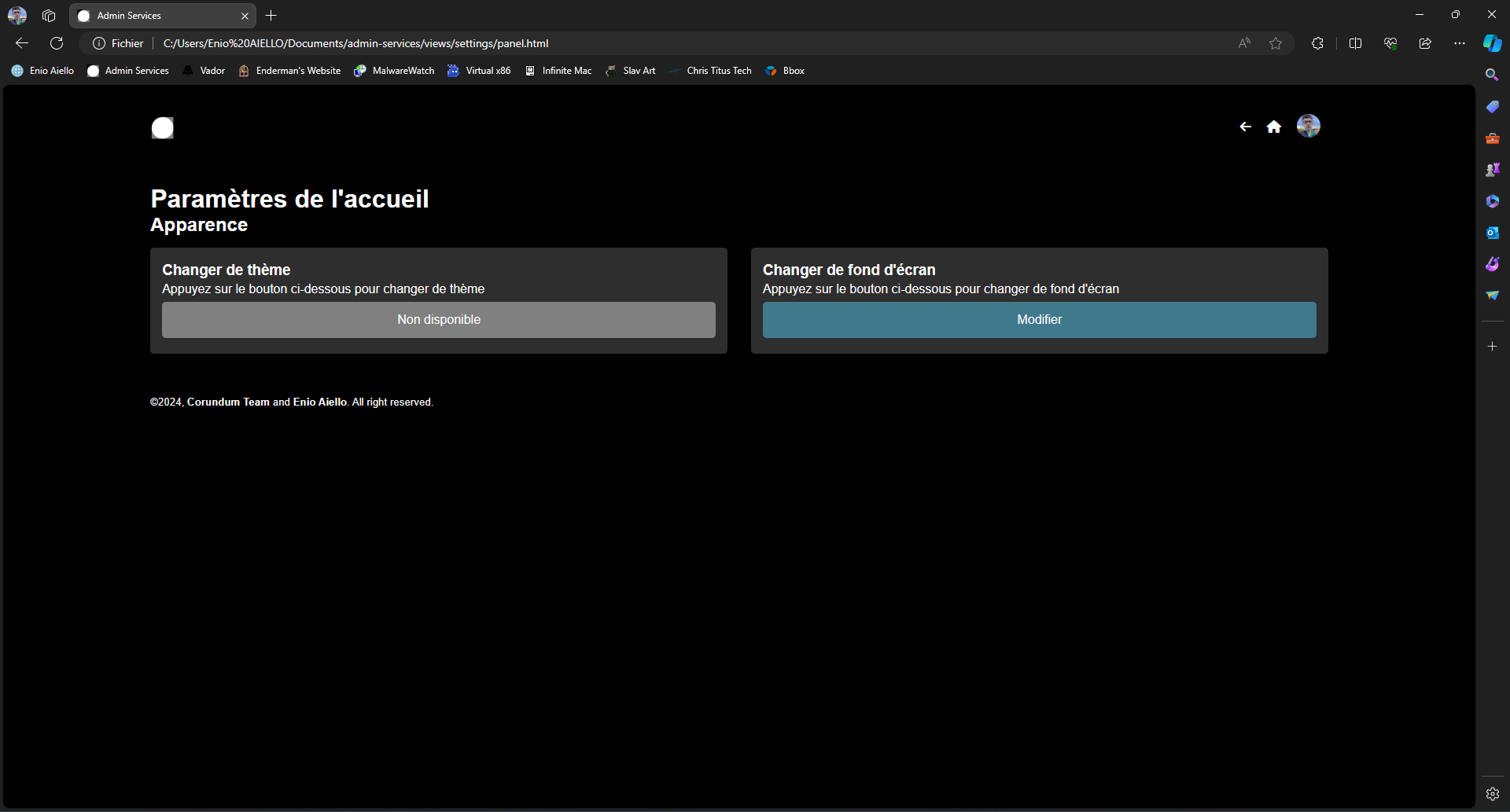The height and width of the screenshot is (812, 1510).
Task: Open Copilot icon in top corner
Action: [x=1492, y=43]
